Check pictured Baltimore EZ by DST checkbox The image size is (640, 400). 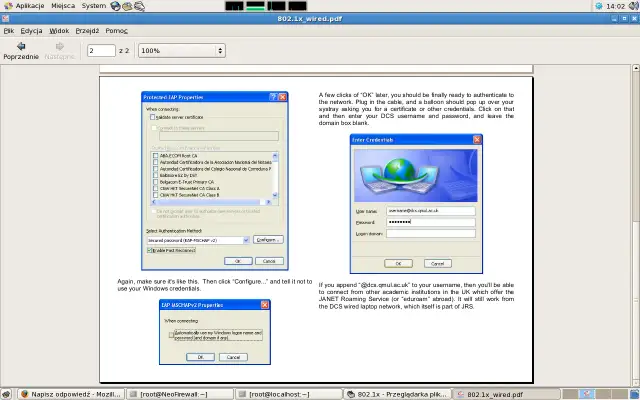(x=155, y=175)
